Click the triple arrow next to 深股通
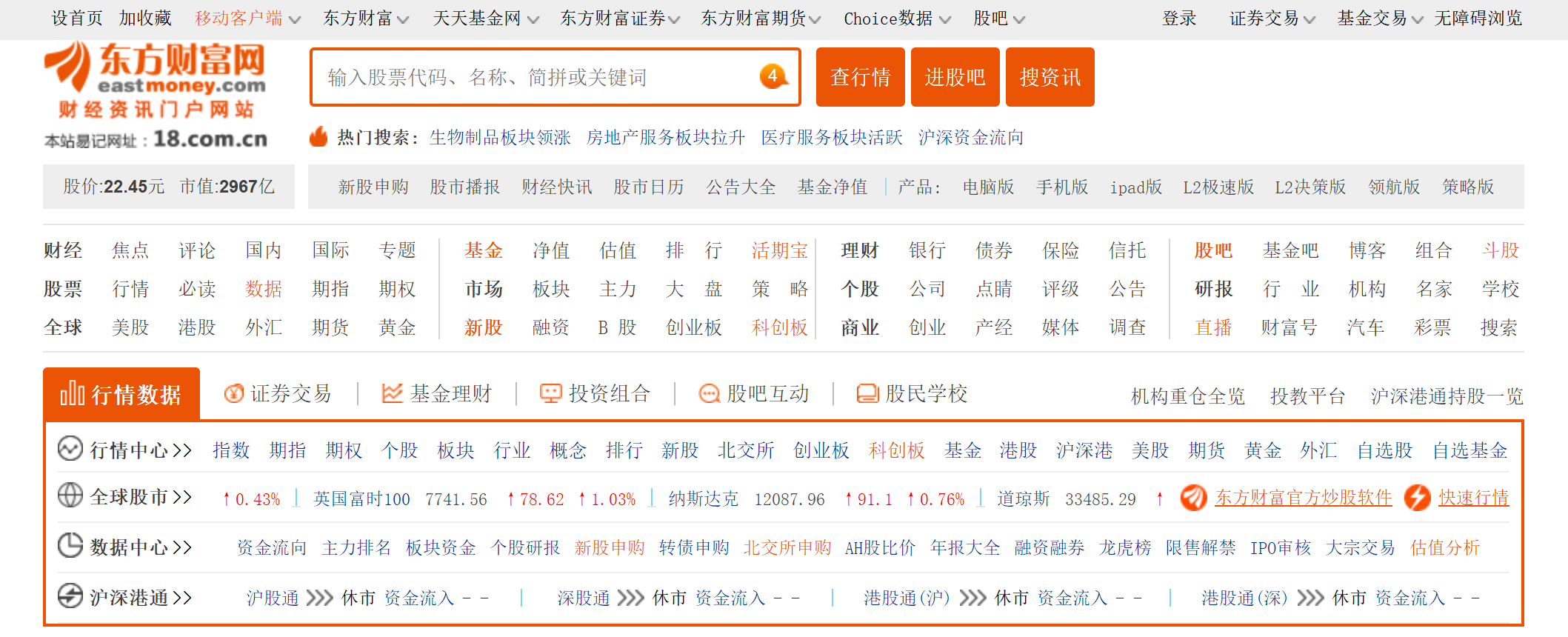Viewport: 1568px width, 637px height. pos(630,598)
